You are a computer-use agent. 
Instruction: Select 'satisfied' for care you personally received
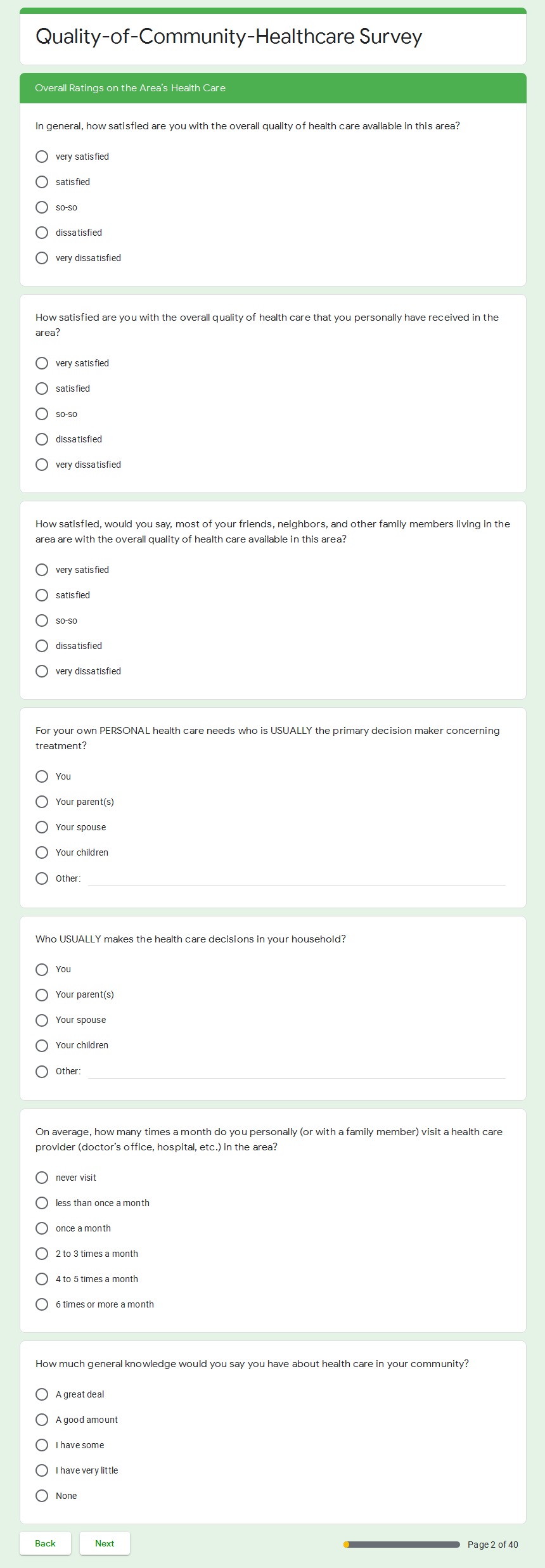pos(42,389)
